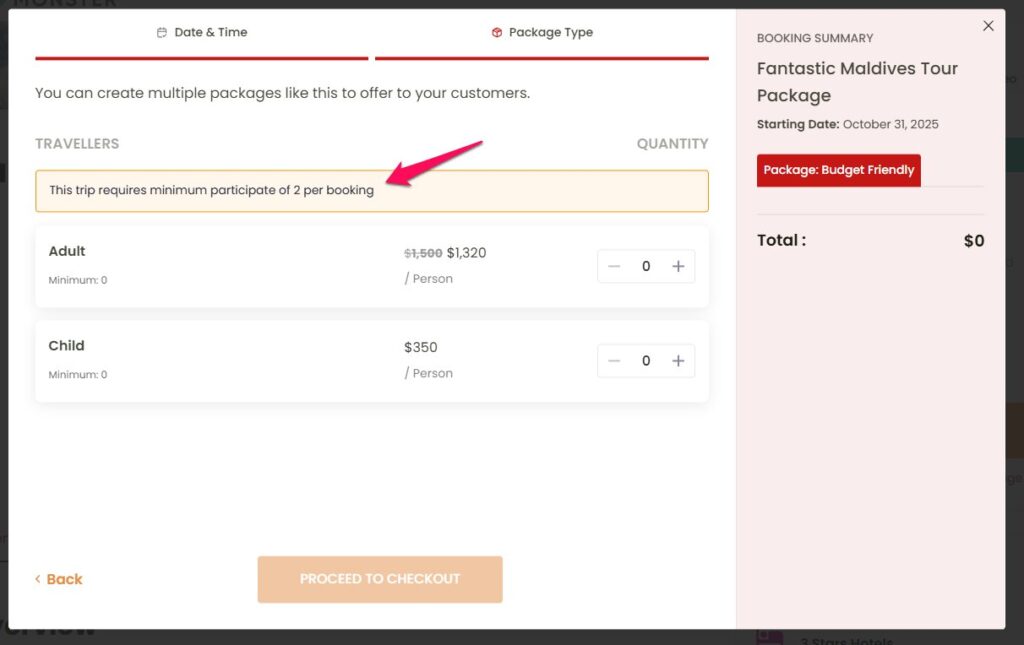Click the chevron arrow next to Back

tap(38, 579)
